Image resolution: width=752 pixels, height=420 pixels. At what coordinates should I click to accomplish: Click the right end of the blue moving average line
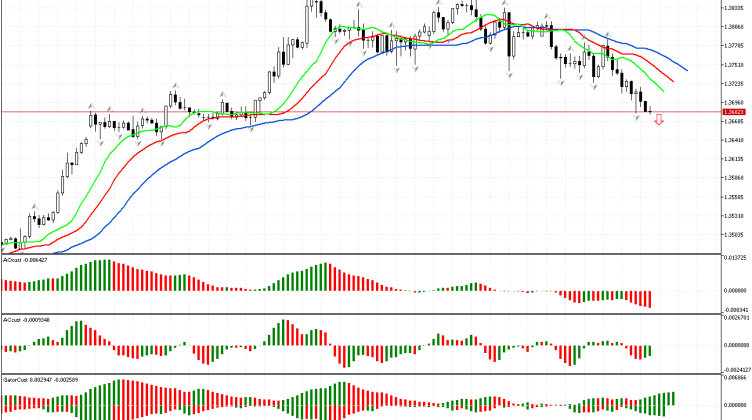pos(686,70)
